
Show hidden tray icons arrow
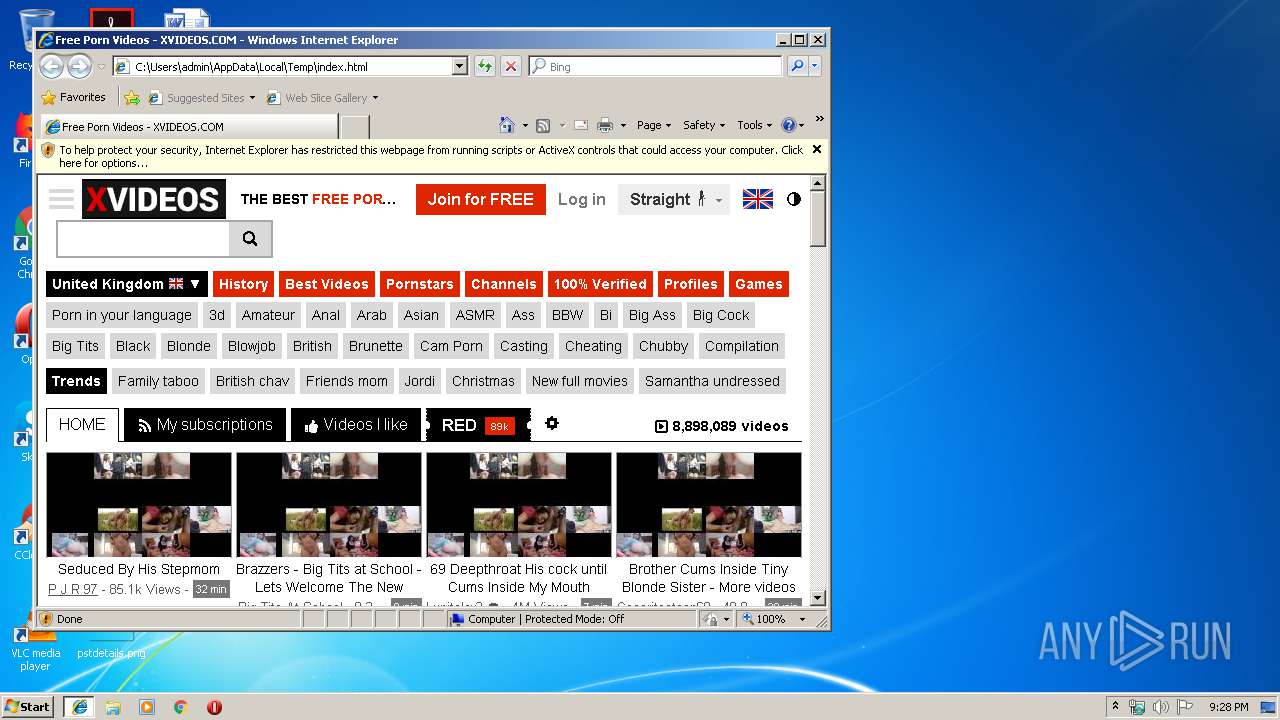[1115, 707]
